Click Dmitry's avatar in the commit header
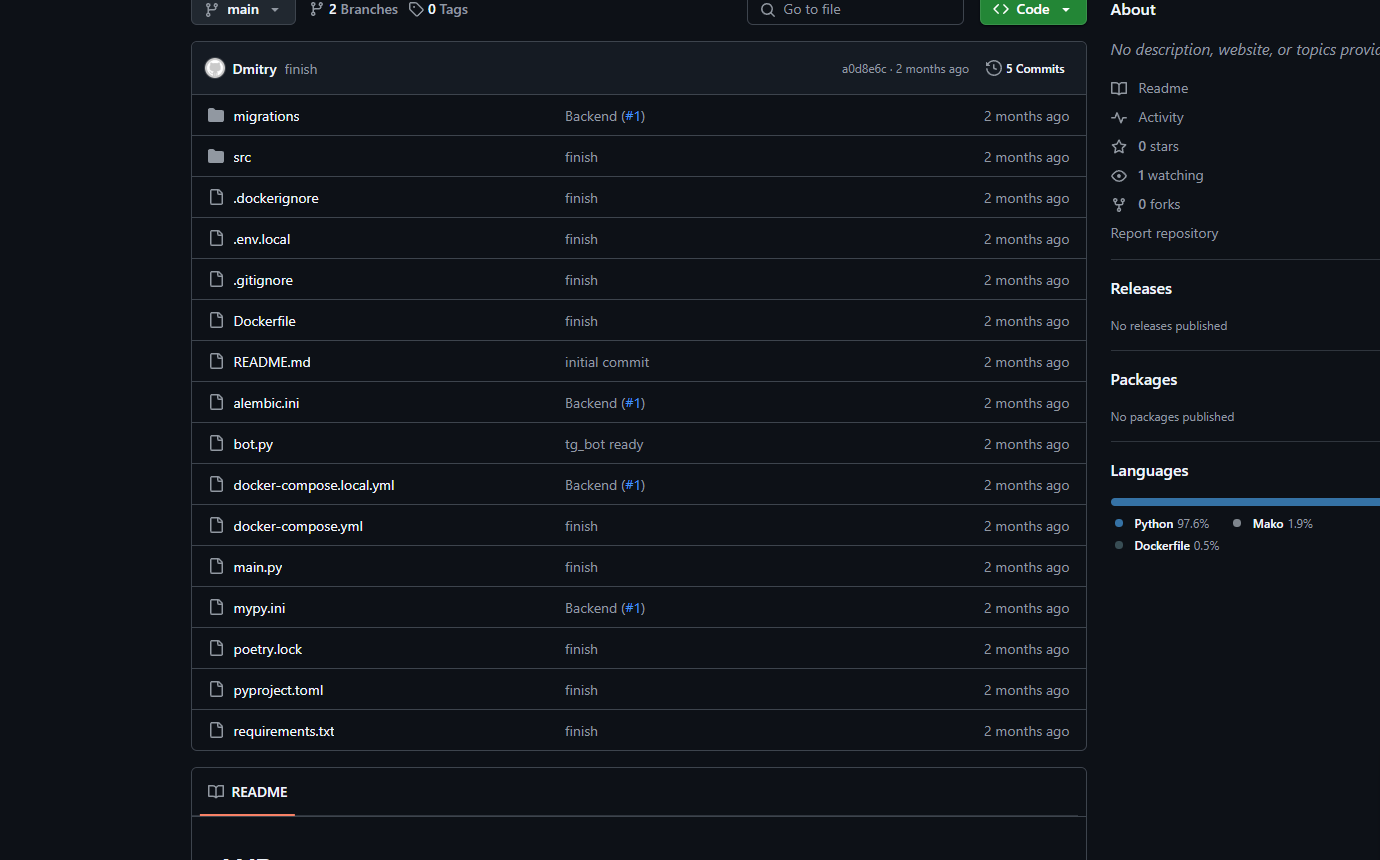This screenshot has height=860, width=1380. coord(215,68)
